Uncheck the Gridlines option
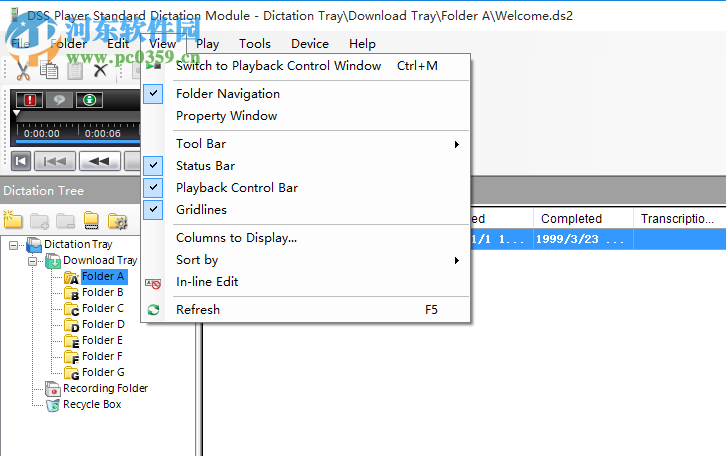 [306, 210]
